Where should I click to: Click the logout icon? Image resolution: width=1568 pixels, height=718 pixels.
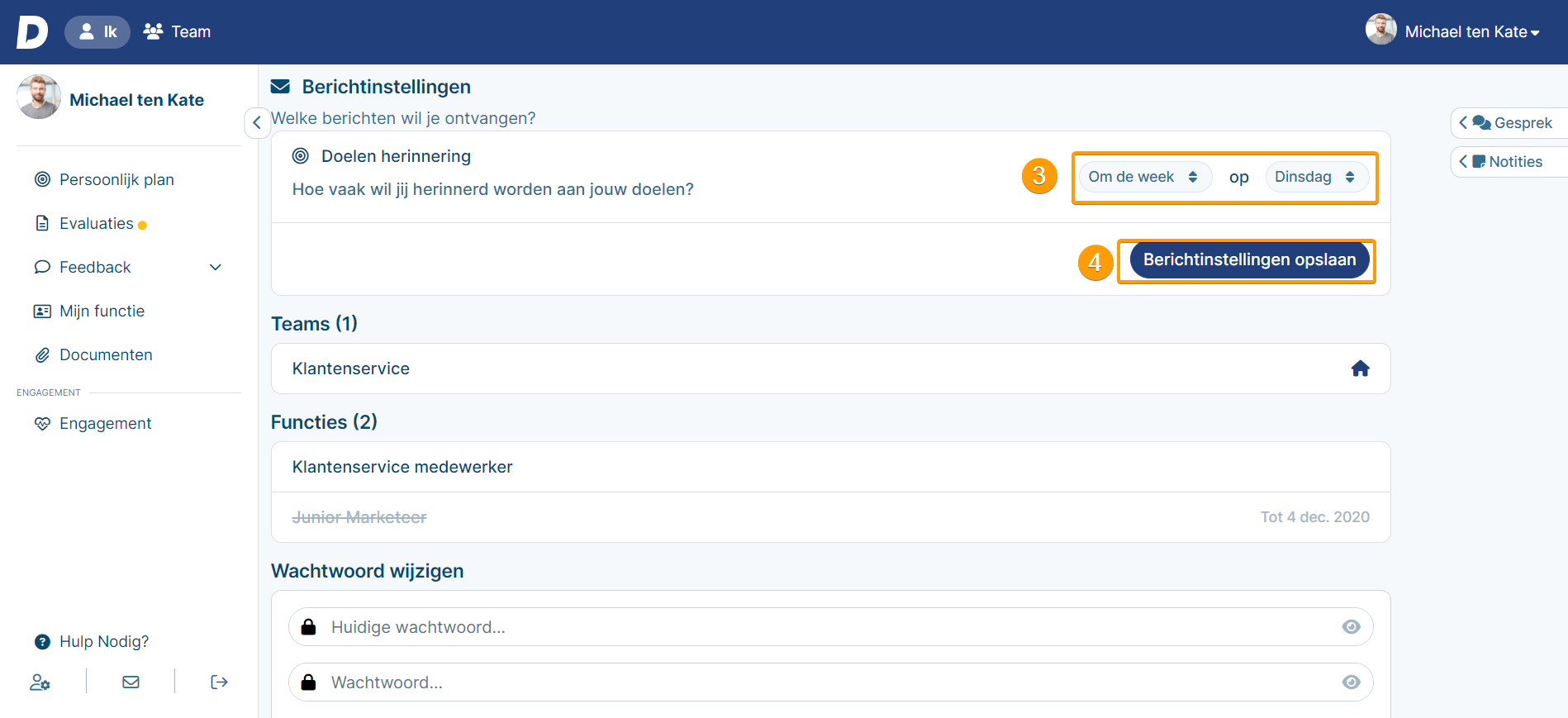point(219,682)
